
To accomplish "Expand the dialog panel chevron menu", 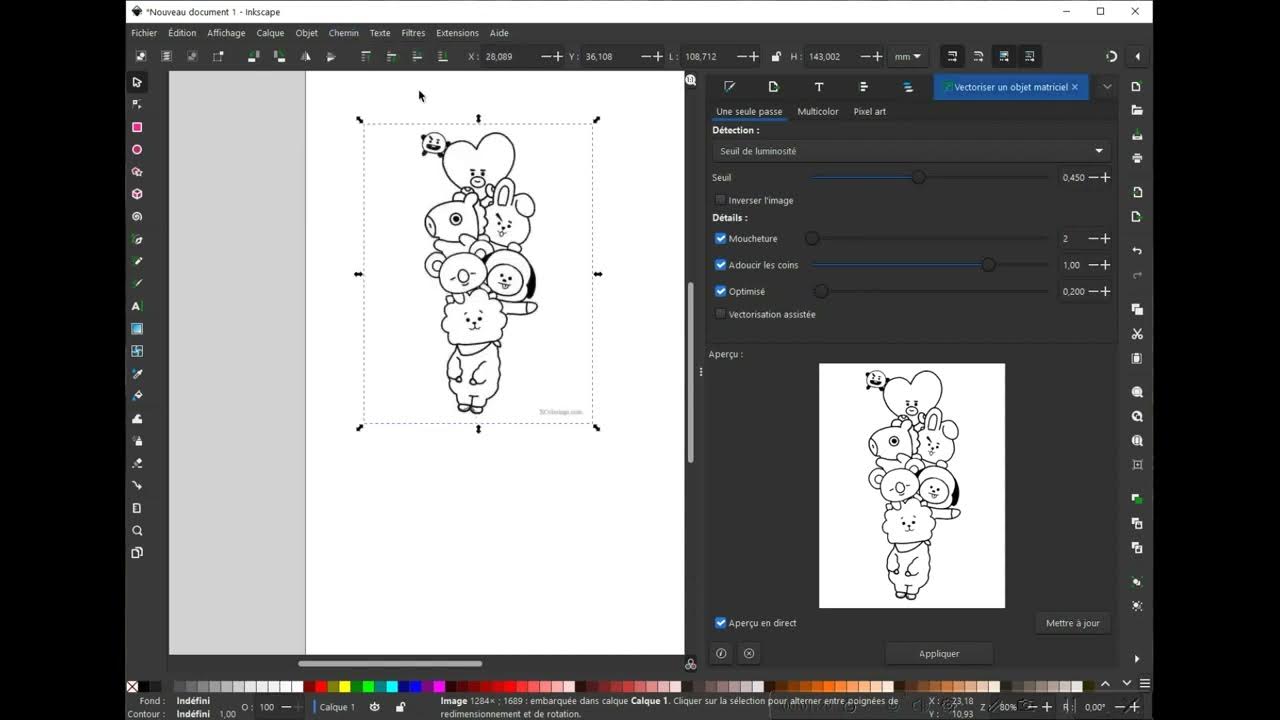I will [1107, 87].
